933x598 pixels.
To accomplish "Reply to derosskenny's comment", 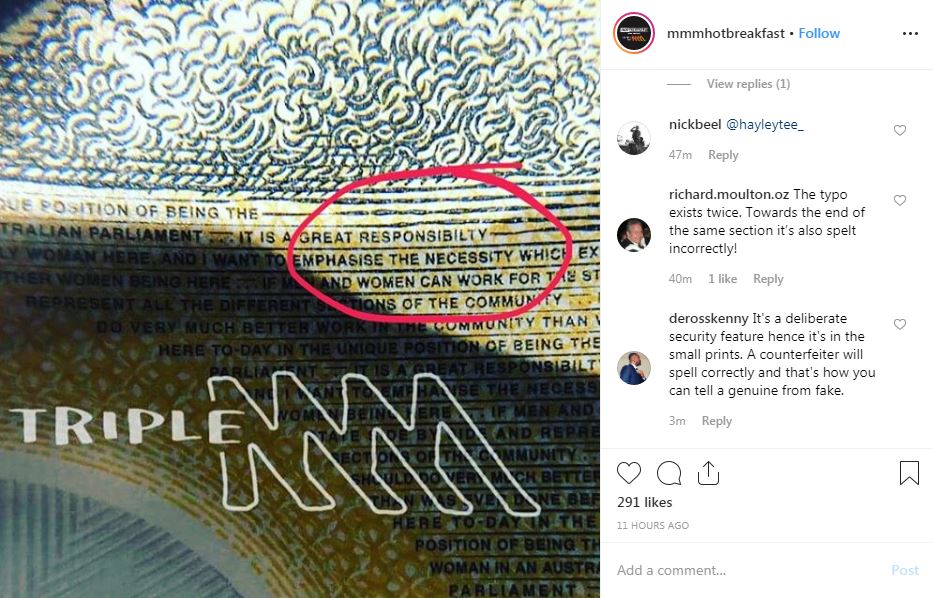I will [x=716, y=421].
